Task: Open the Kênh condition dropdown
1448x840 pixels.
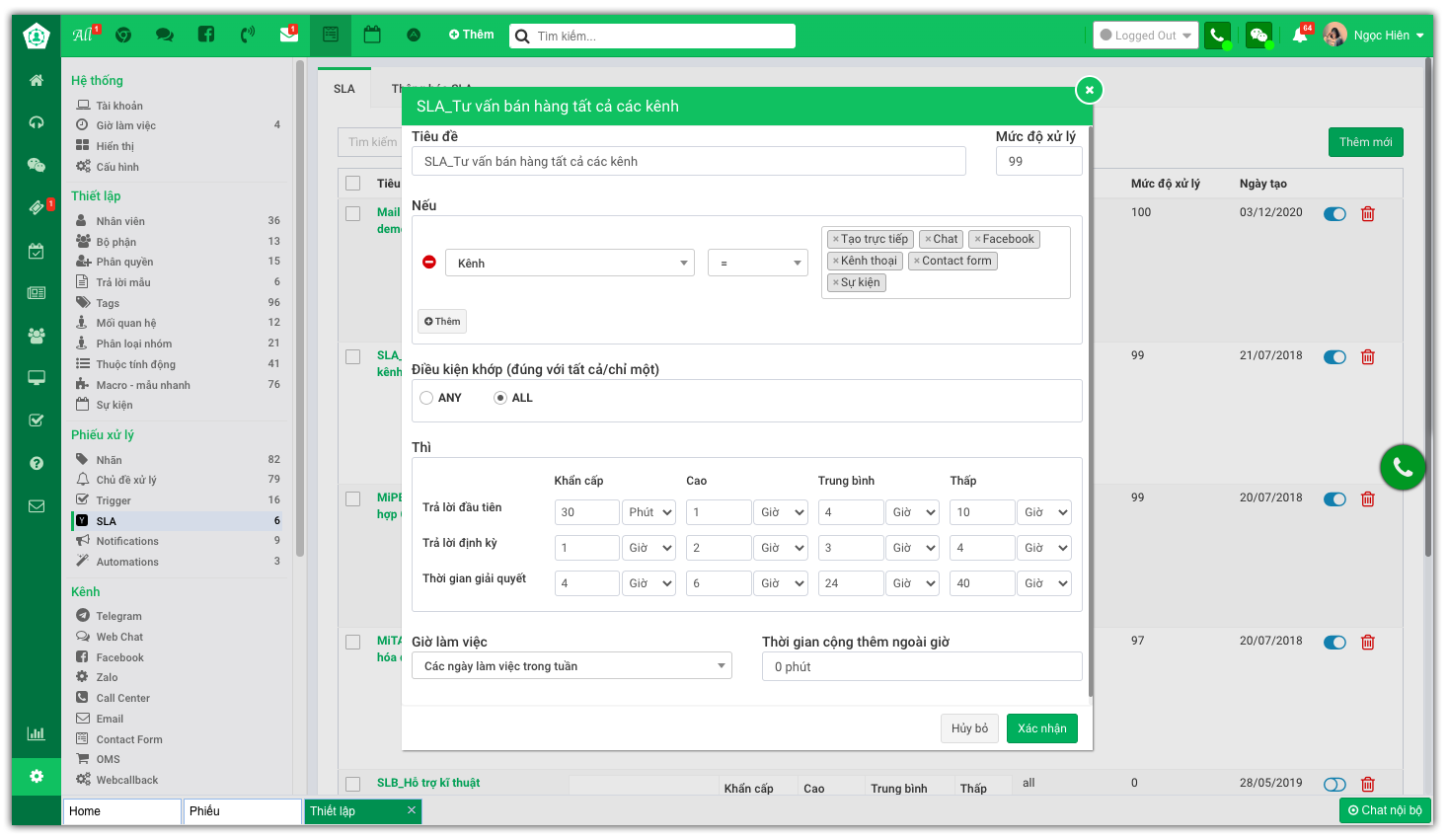Action: [570, 264]
